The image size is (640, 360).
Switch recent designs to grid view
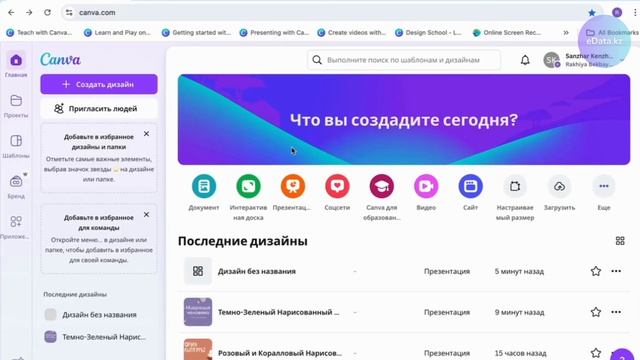click(x=620, y=241)
